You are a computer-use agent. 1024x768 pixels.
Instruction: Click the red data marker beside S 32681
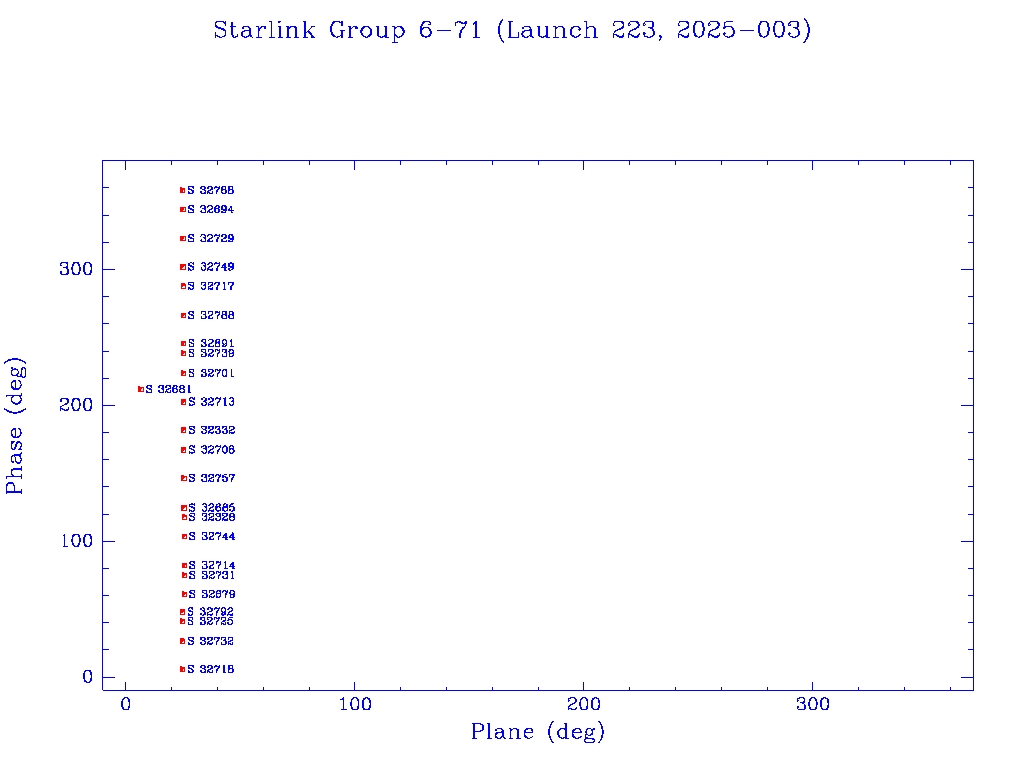tap(140, 389)
